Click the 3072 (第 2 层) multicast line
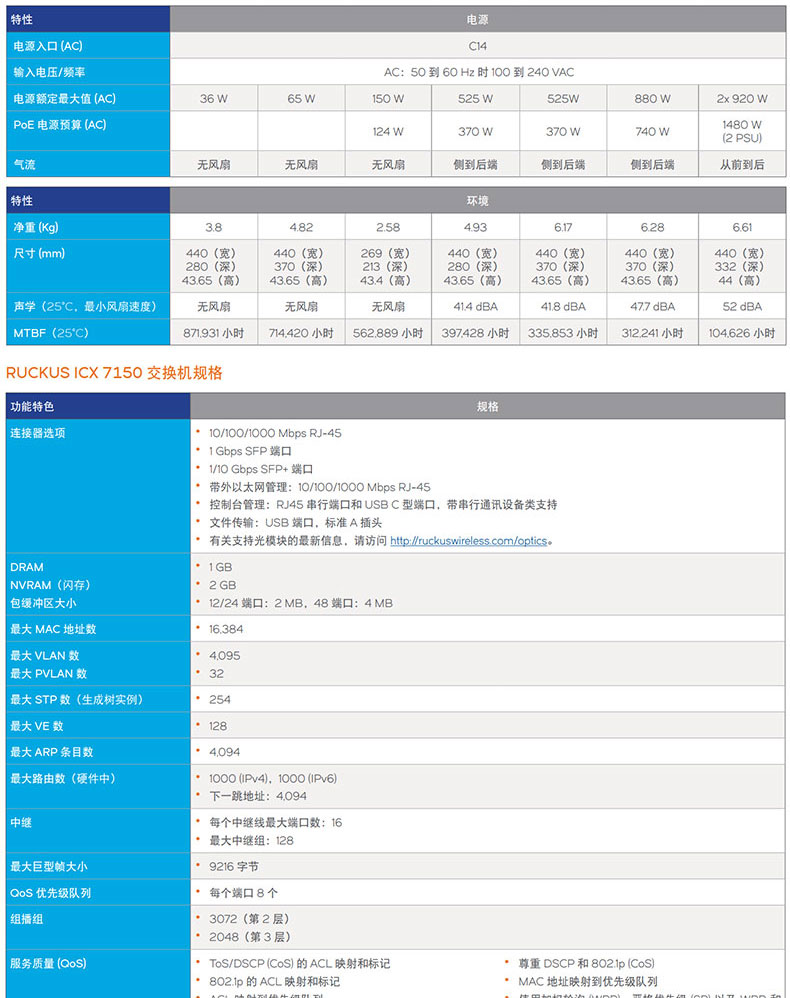This screenshot has width=790, height=998. pyautogui.click(x=250, y=919)
